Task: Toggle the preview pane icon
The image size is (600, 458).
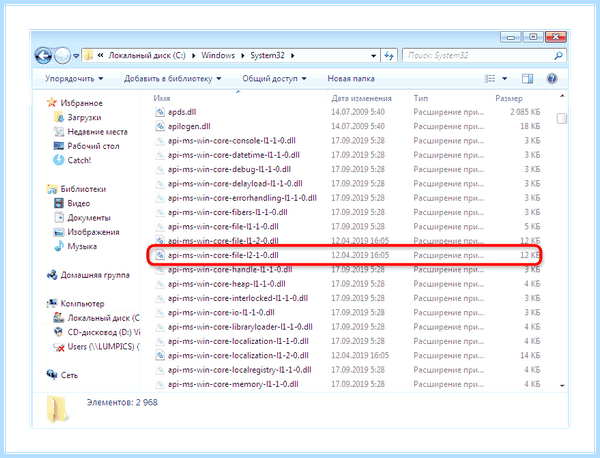Action: tap(527, 78)
